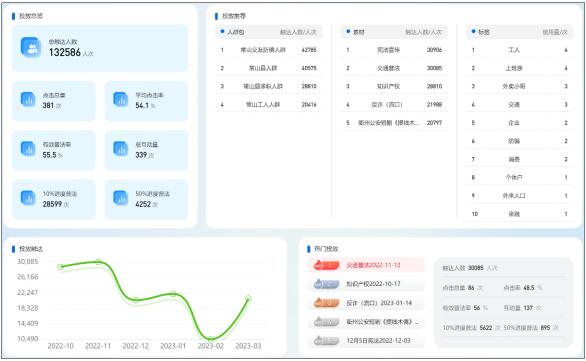Click the bar-chart icon next to 54.1
The height and width of the screenshot is (361, 586).
[x=120, y=99]
